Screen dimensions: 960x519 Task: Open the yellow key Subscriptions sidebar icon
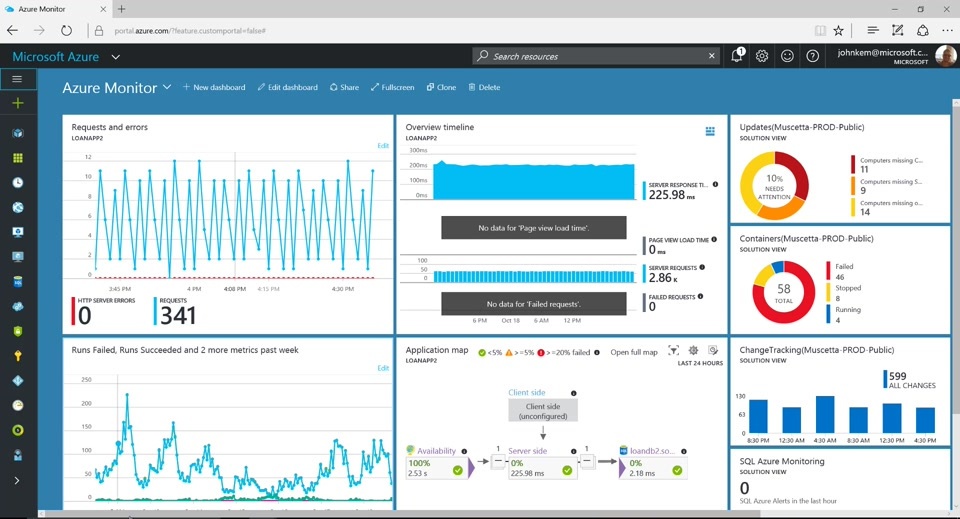(18, 356)
